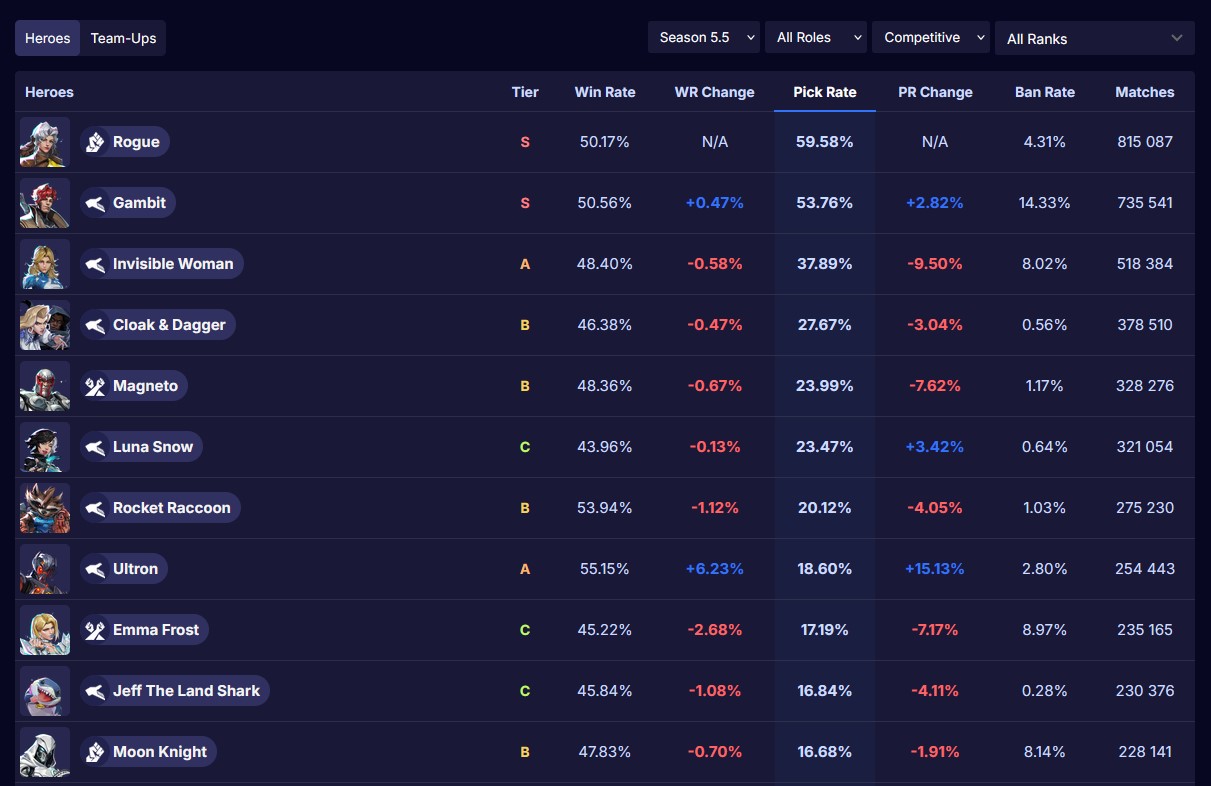The image size is (1211, 786).
Task: Open Cloak & Dagger's hero portrait
Action: (45, 325)
